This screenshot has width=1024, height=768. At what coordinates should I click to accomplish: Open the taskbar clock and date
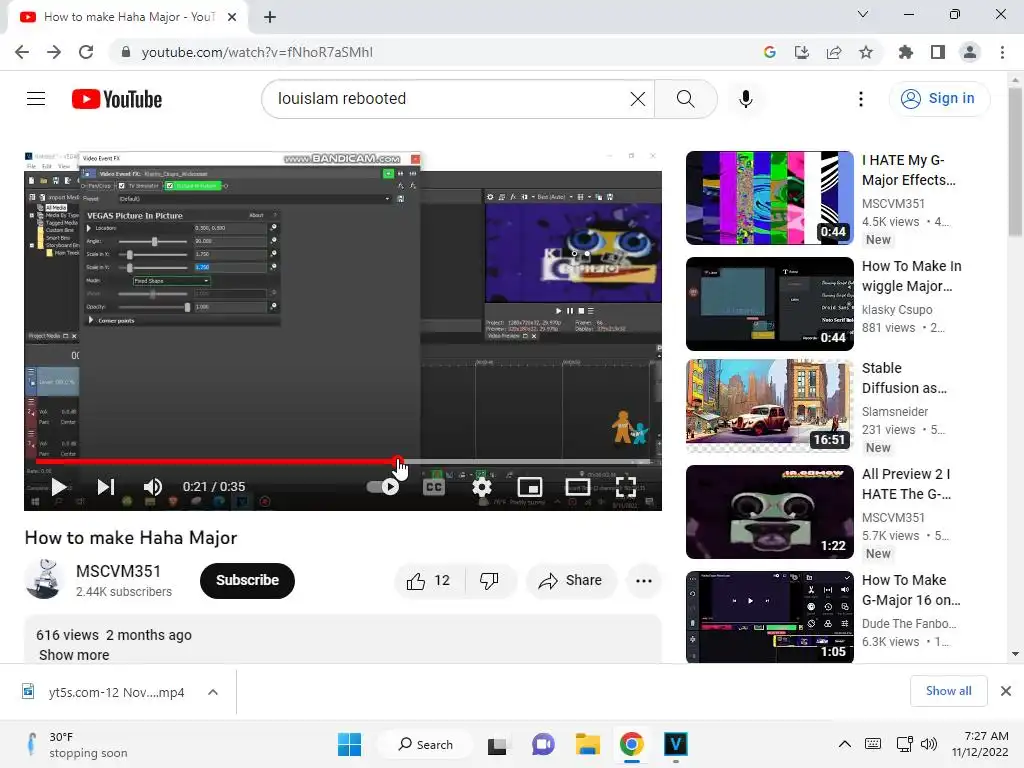(980, 744)
